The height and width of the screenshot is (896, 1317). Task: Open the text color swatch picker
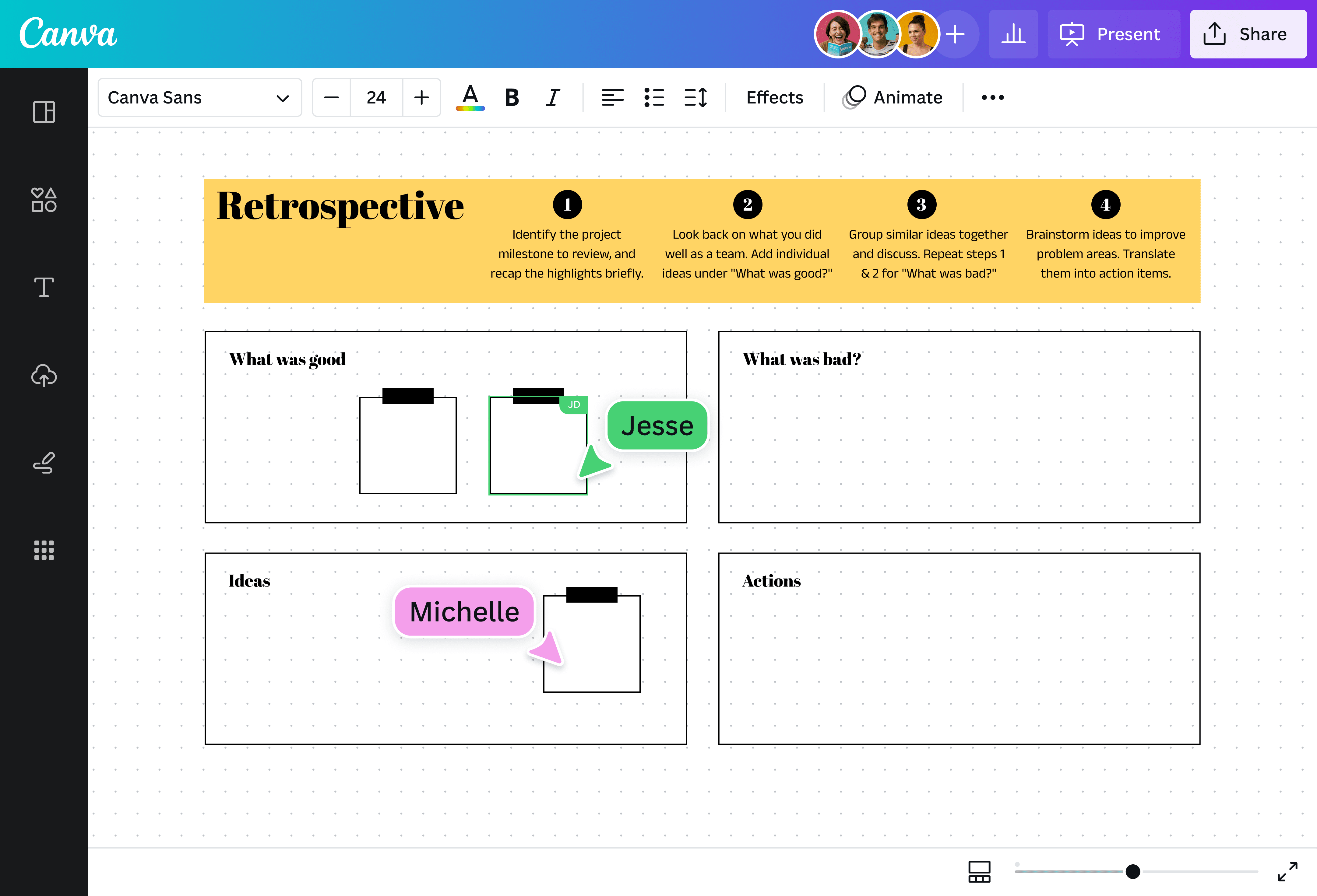pos(469,97)
